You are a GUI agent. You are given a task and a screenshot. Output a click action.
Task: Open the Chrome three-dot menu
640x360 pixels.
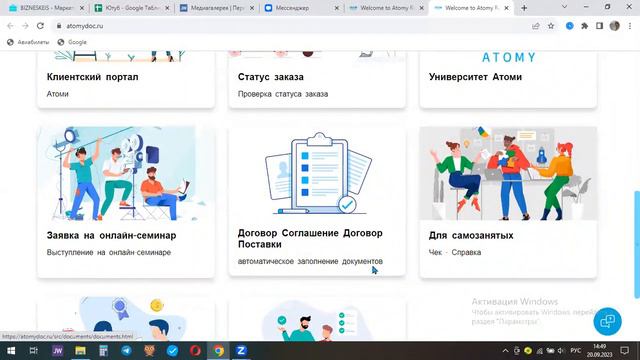[x=630, y=26]
